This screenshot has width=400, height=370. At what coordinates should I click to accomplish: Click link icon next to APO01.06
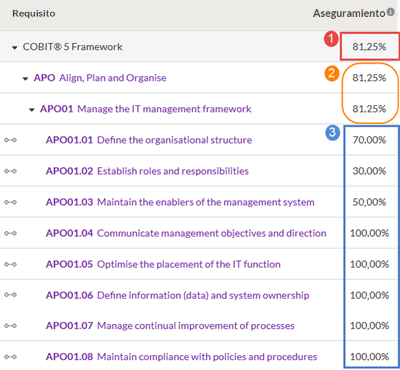click(x=10, y=295)
